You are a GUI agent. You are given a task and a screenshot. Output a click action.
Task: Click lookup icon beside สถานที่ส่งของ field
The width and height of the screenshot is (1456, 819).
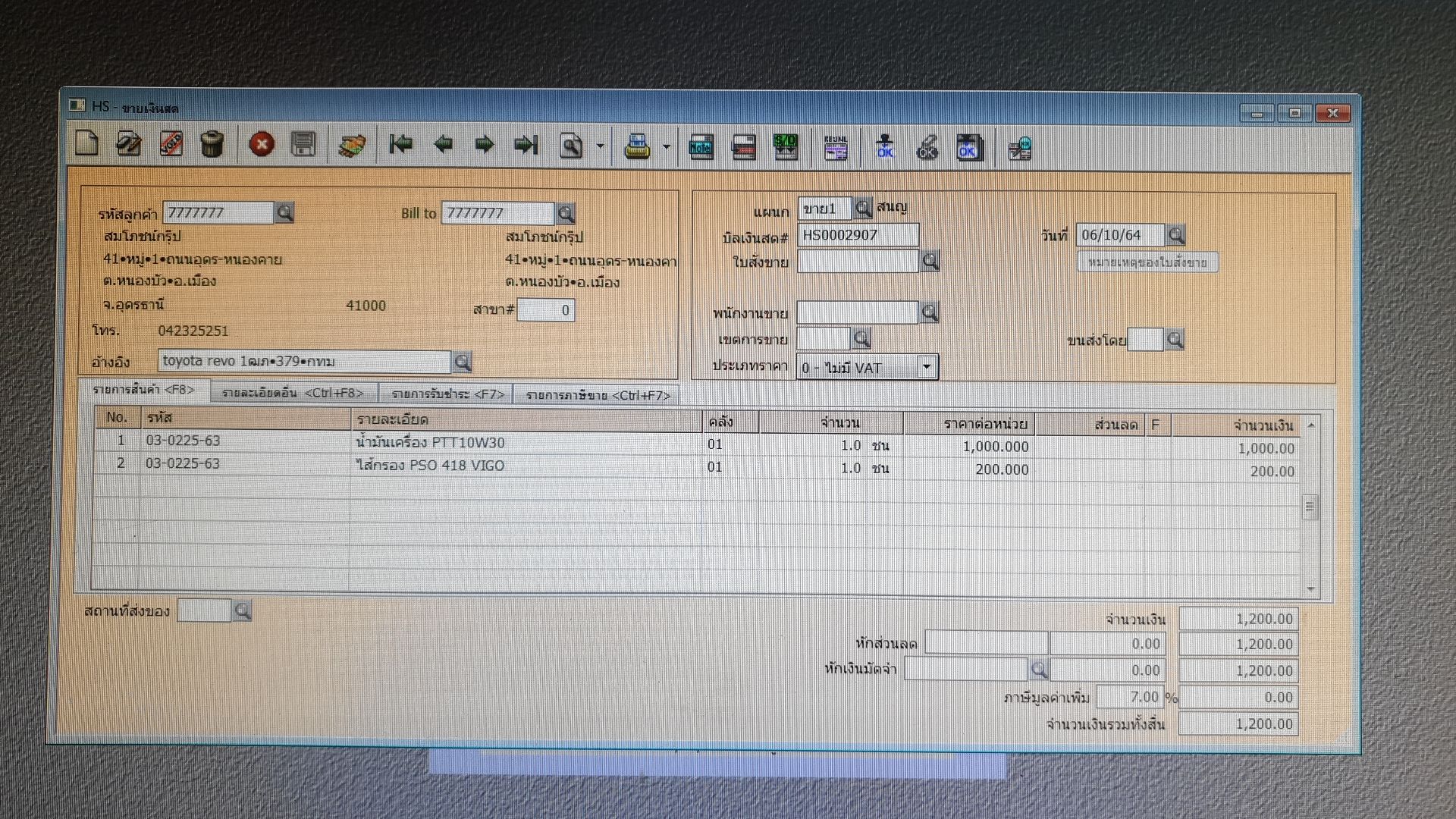[x=242, y=610]
